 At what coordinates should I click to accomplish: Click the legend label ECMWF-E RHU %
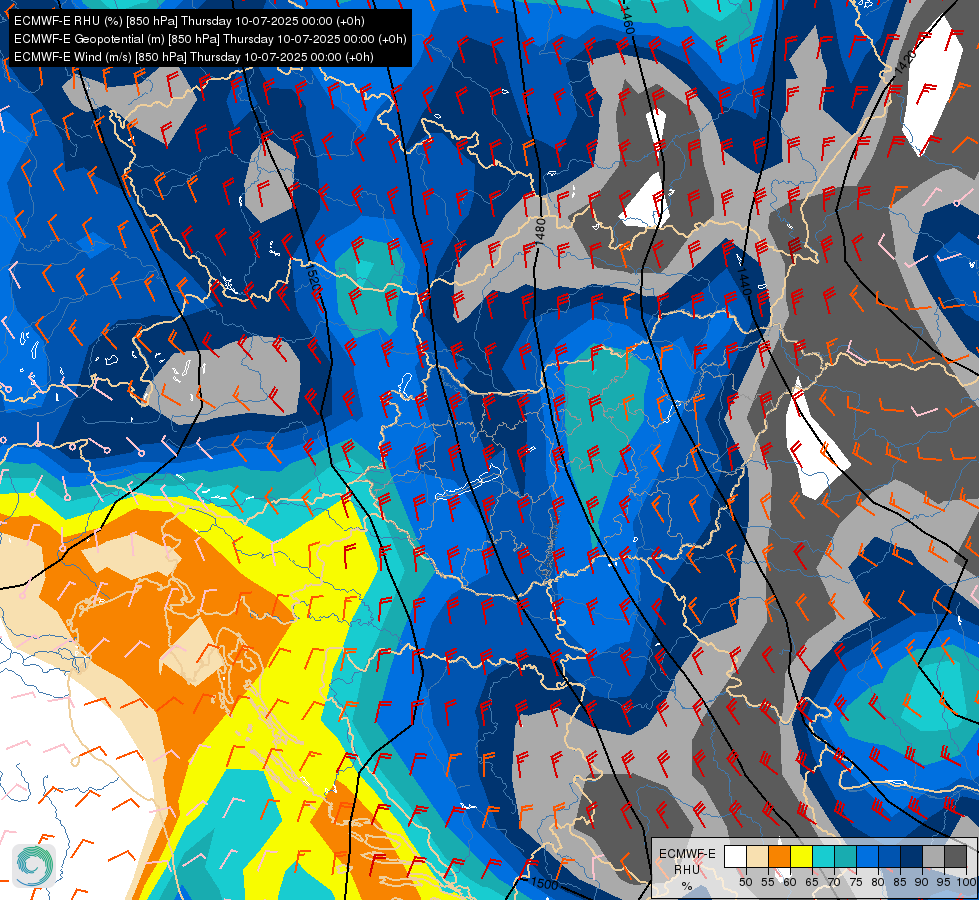[x=687, y=869]
